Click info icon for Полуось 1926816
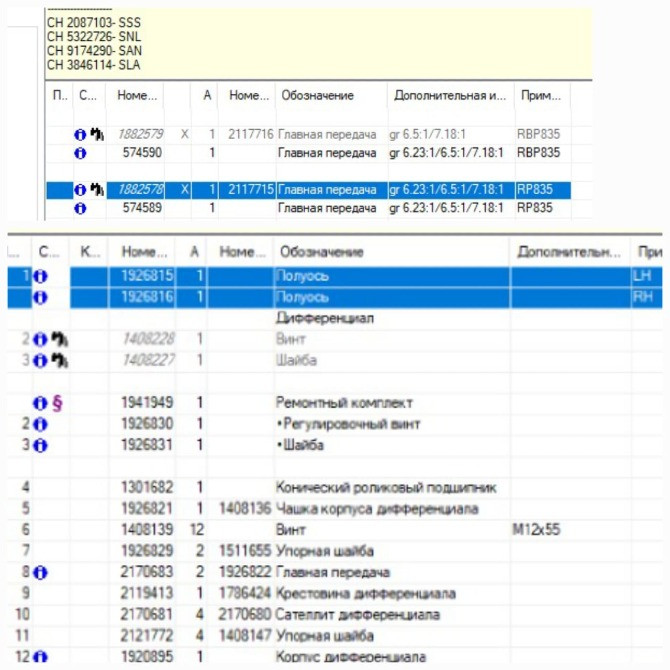 tap(41, 297)
